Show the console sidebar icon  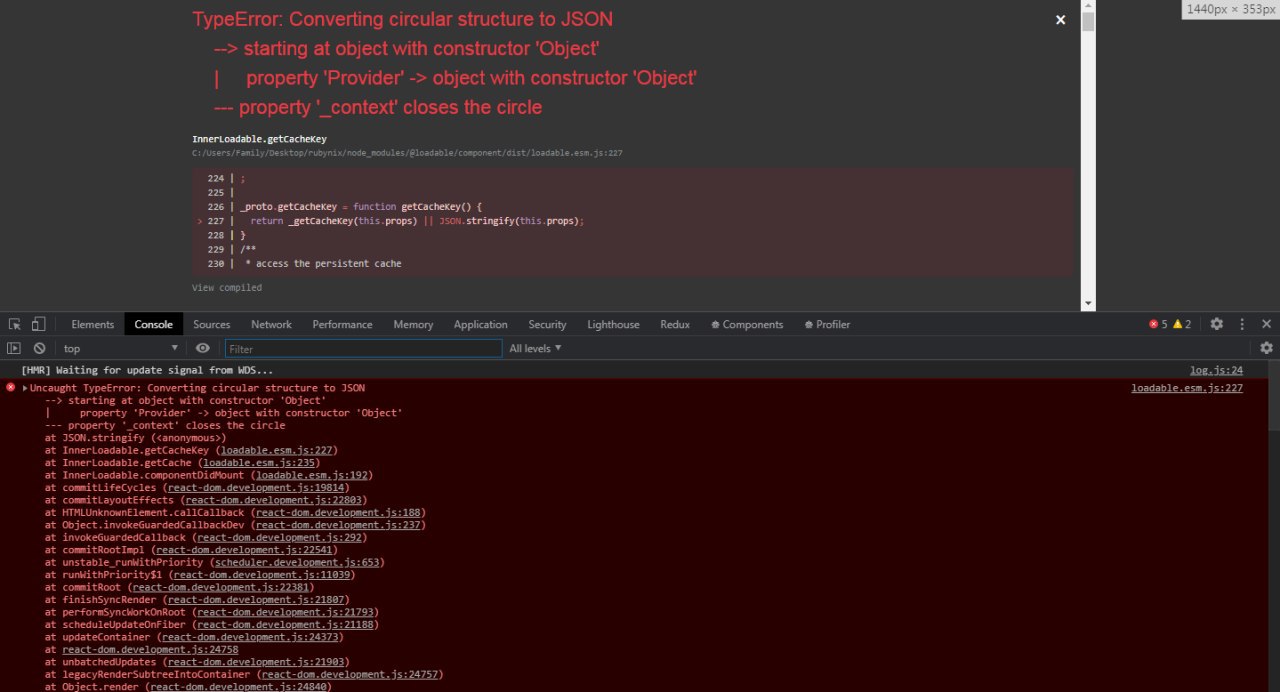[x=14, y=348]
